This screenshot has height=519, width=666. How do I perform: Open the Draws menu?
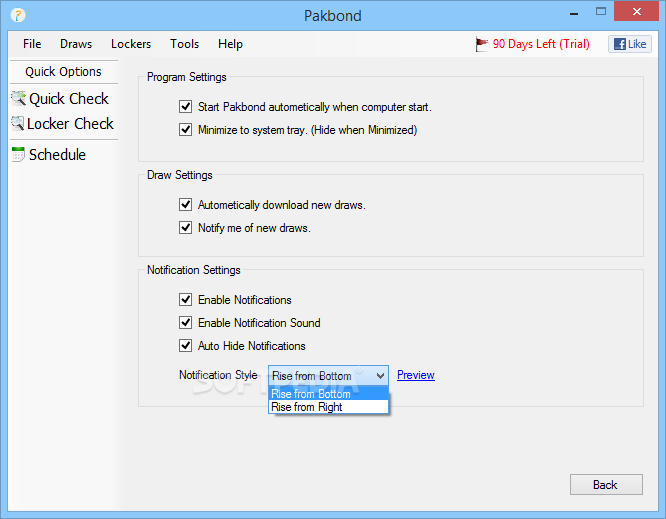click(76, 44)
